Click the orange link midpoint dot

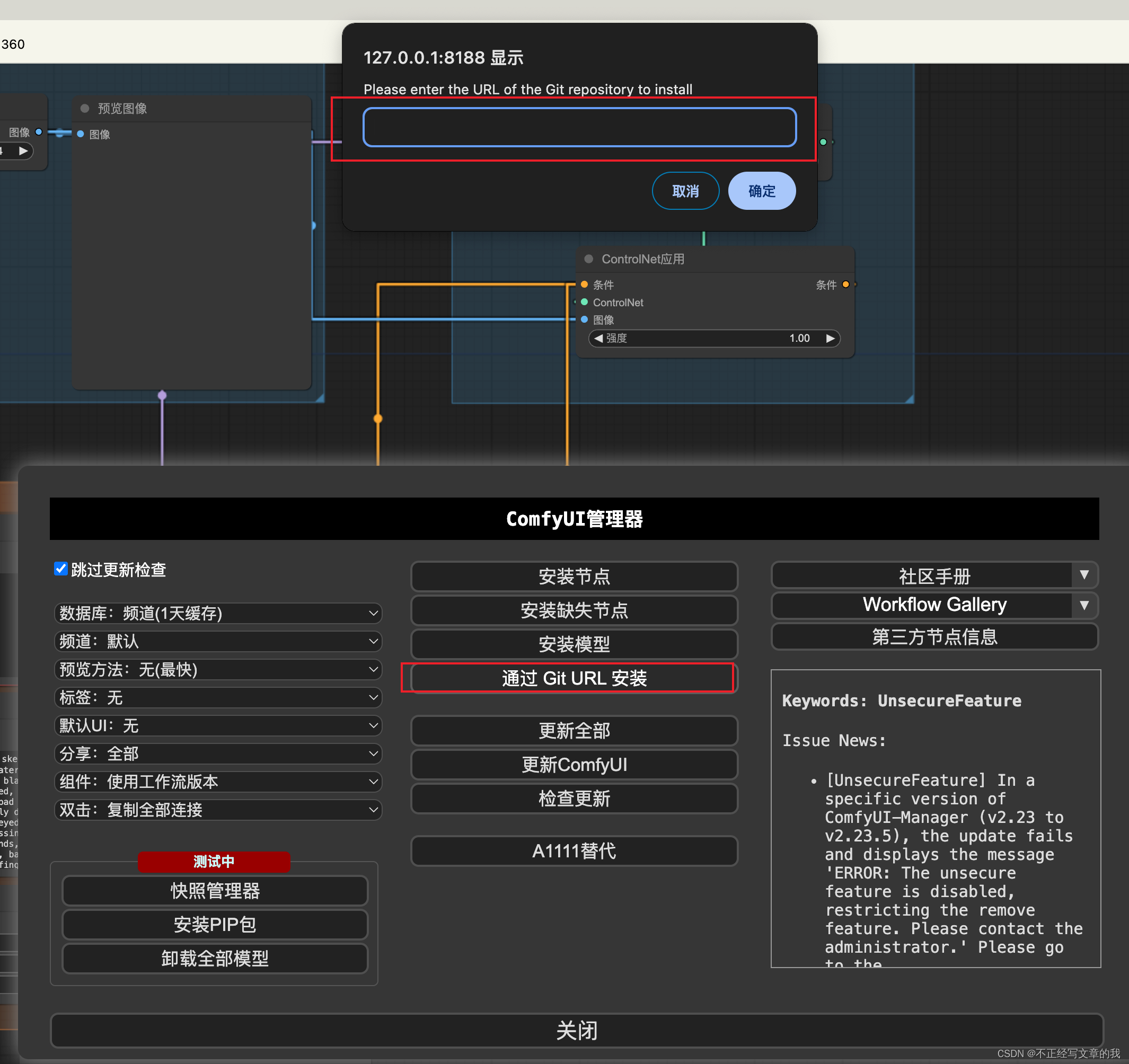pyautogui.click(x=377, y=419)
